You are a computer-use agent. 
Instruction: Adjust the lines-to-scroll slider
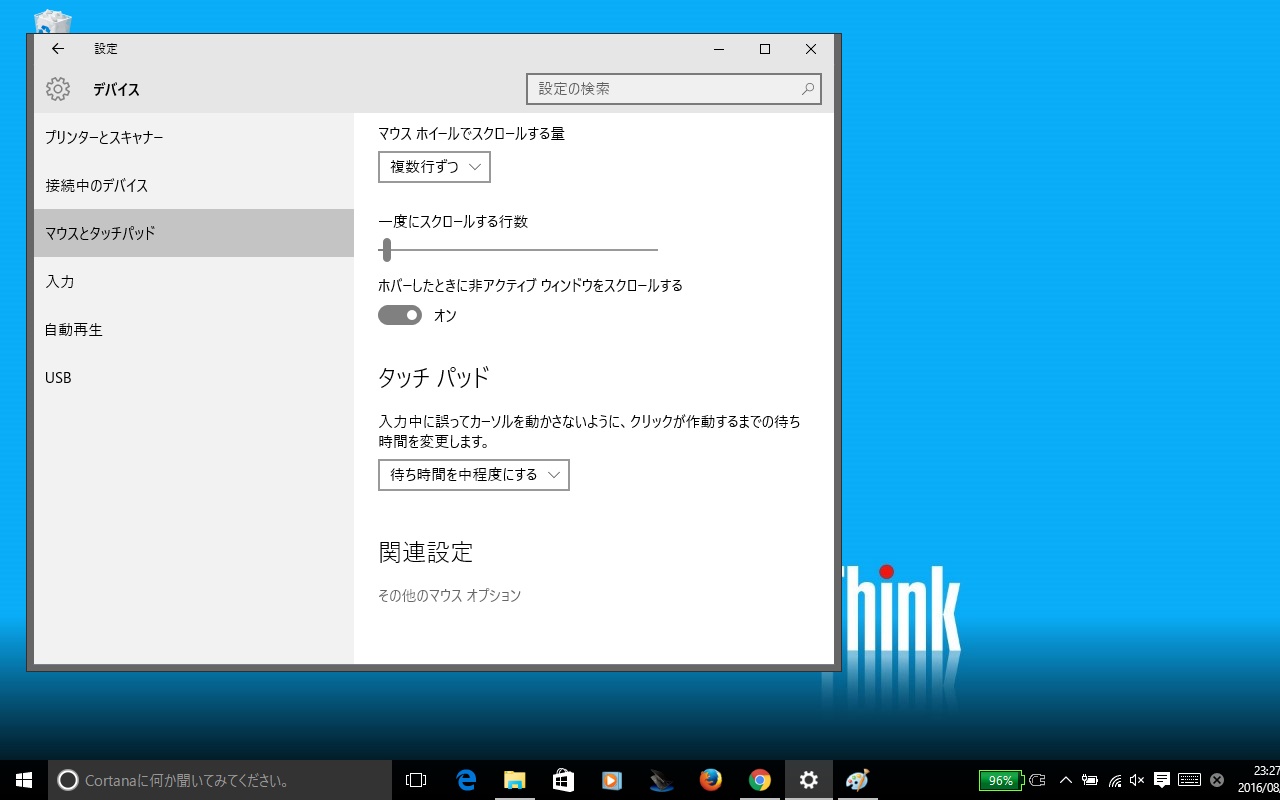pyautogui.click(x=387, y=249)
